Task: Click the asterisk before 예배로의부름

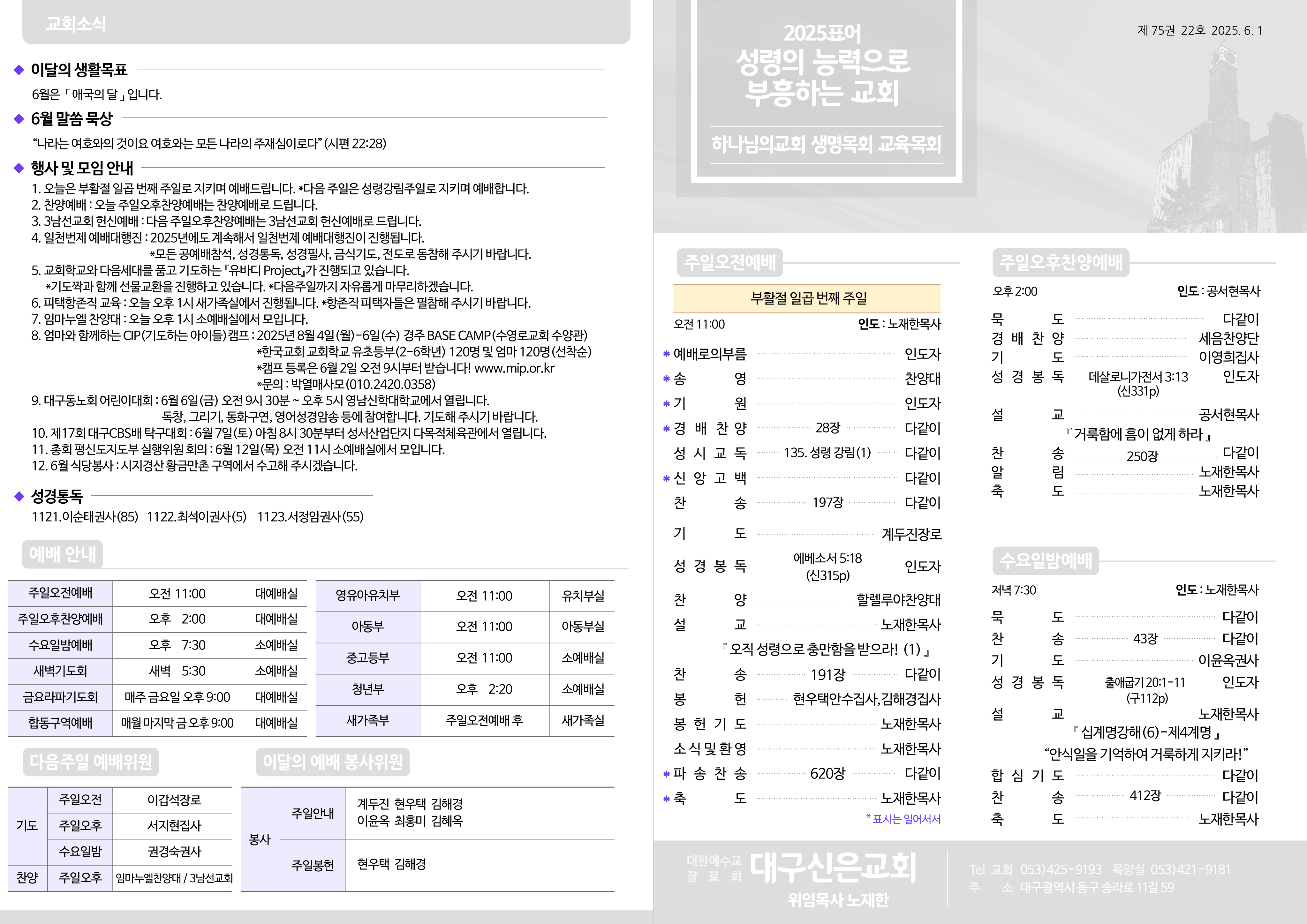Action: coord(666,354)
